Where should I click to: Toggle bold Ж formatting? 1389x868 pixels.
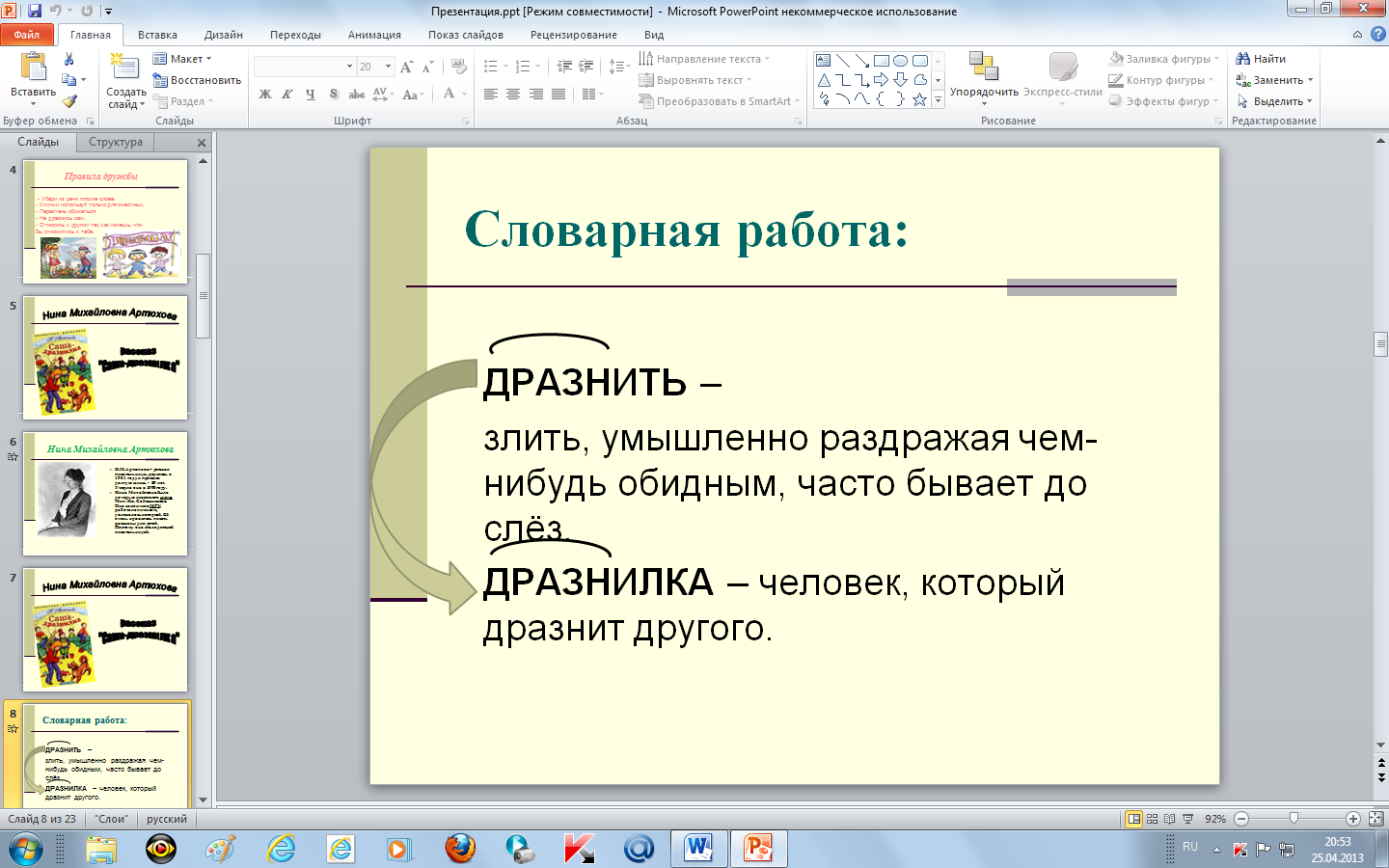(x=265, y=94)
